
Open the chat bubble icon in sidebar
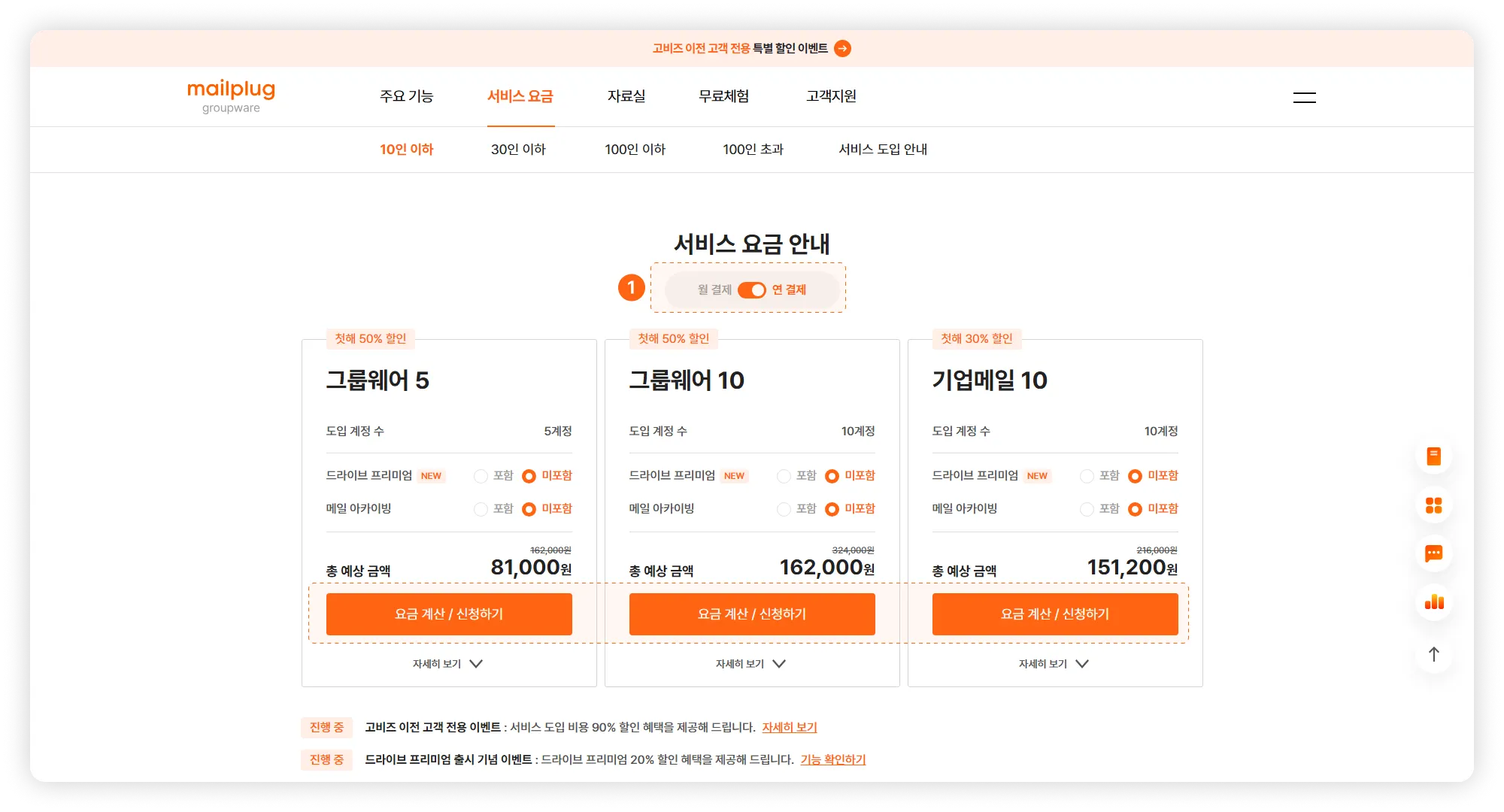click(1433, 554)
